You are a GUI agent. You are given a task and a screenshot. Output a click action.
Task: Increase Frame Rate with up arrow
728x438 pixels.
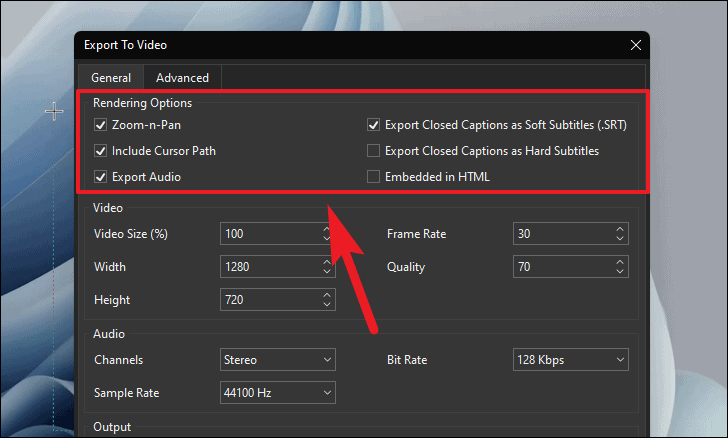pyautogui.click(x=620, y=229)
